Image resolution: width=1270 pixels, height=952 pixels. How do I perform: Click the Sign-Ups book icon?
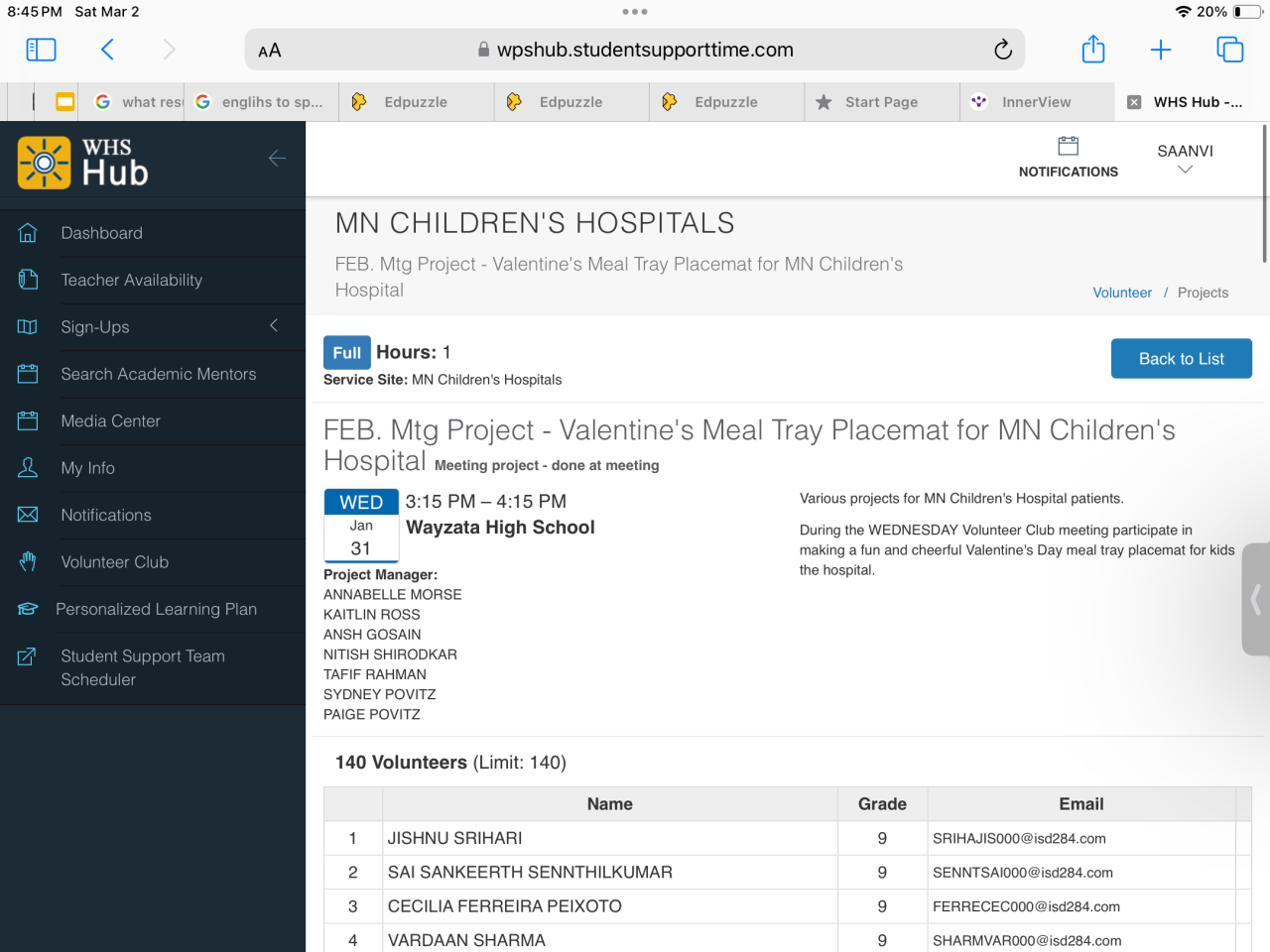(28, 327)
